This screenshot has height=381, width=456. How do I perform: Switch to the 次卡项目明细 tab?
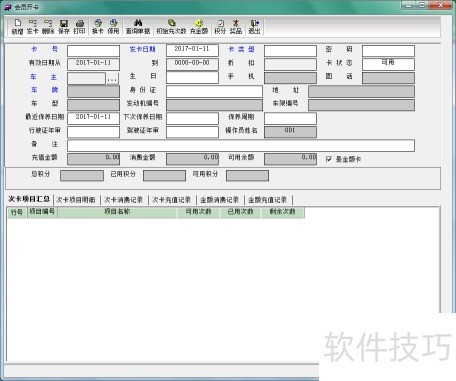(76, 200)
